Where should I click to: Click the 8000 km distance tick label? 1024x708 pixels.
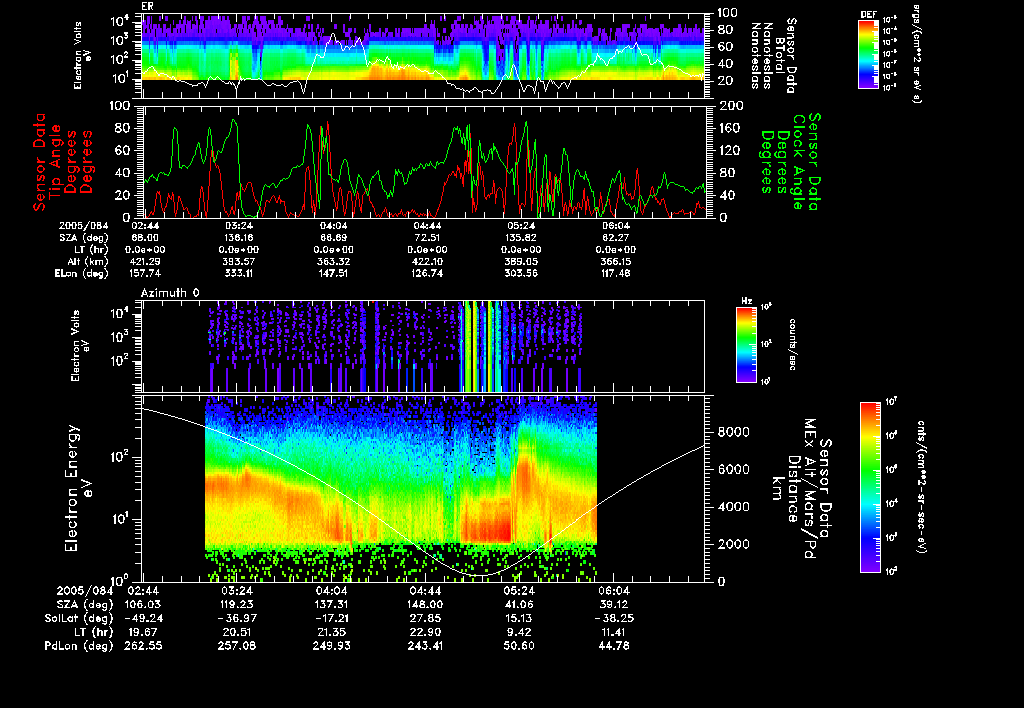coord(733,432)
